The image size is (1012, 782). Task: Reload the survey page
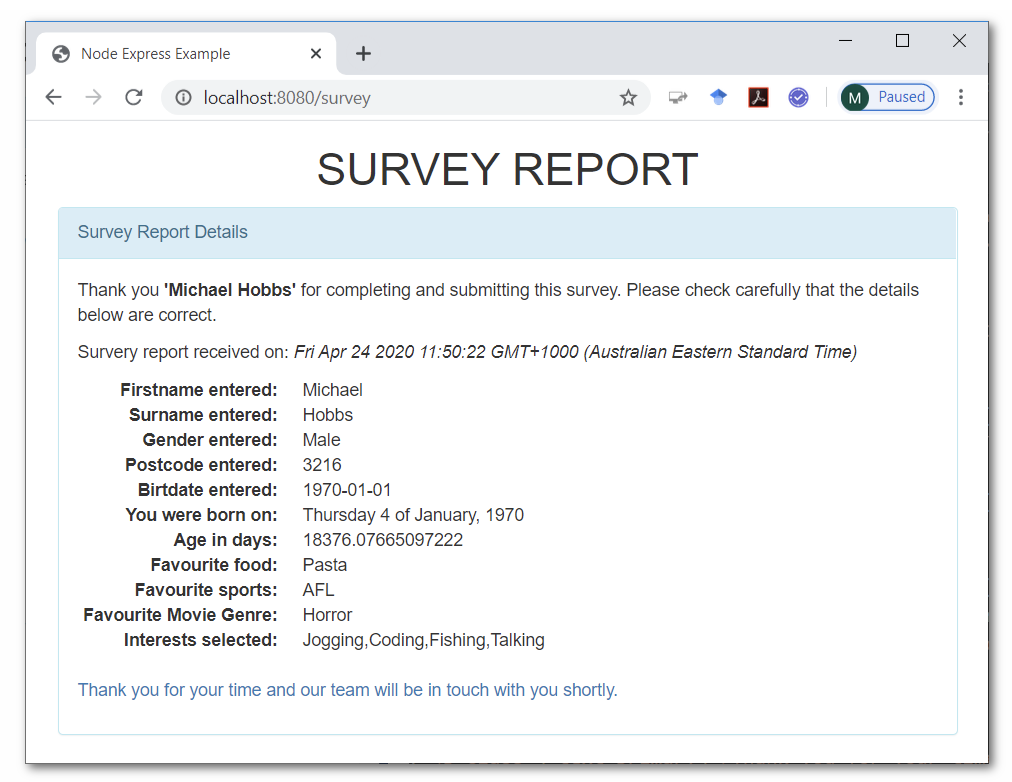[134, 97]
